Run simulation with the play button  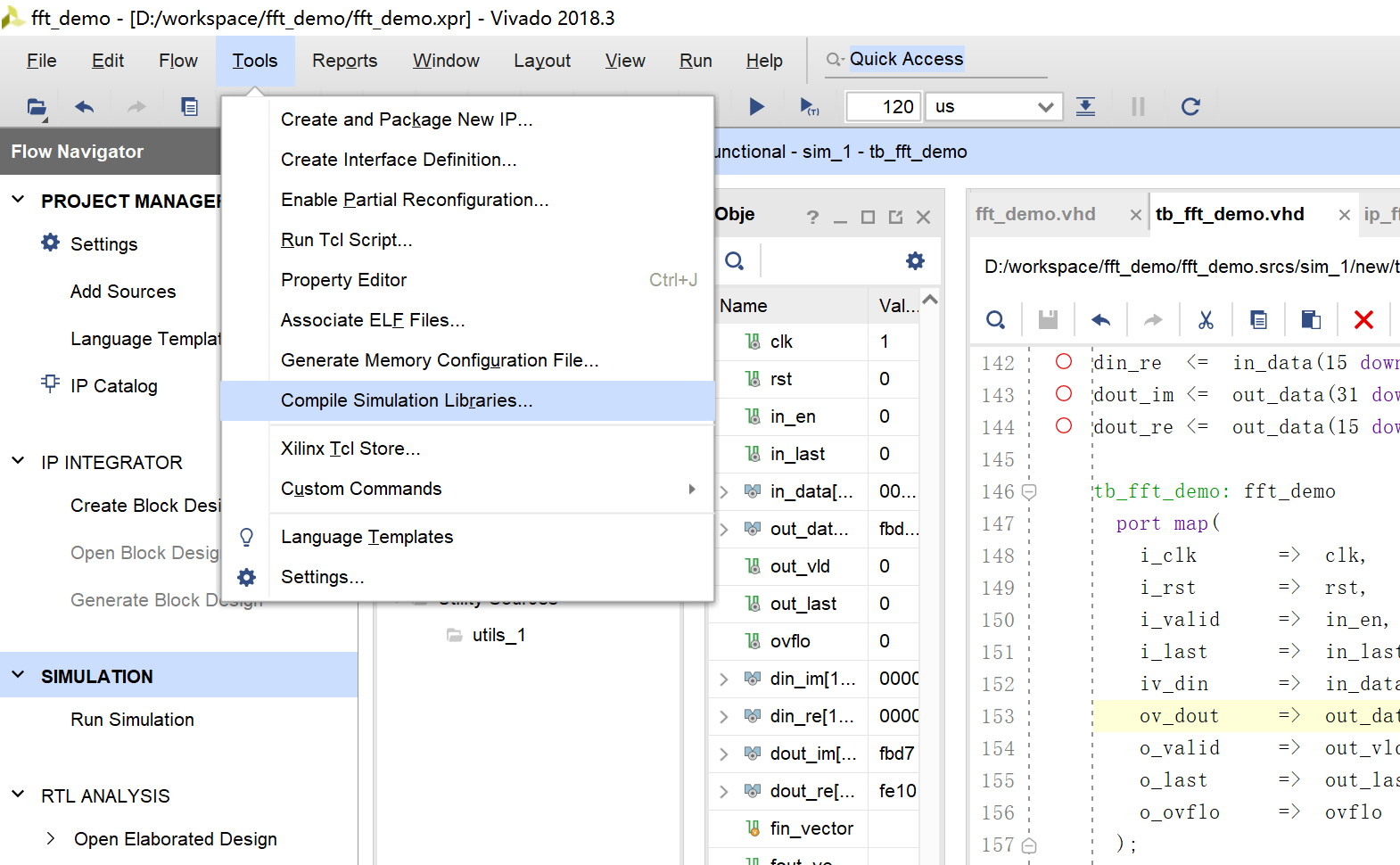point(756,107)
